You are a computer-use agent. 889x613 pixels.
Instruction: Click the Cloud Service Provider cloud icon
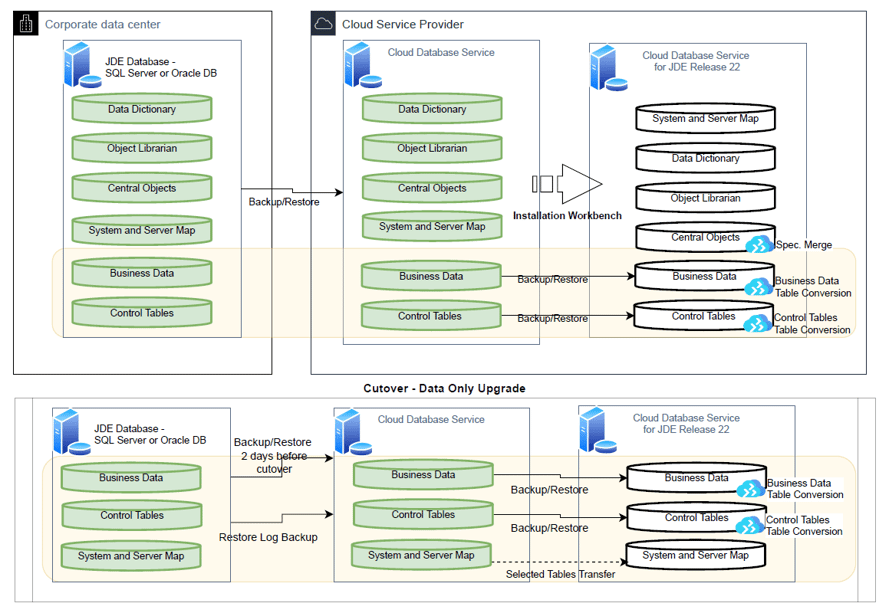[323, 24]
